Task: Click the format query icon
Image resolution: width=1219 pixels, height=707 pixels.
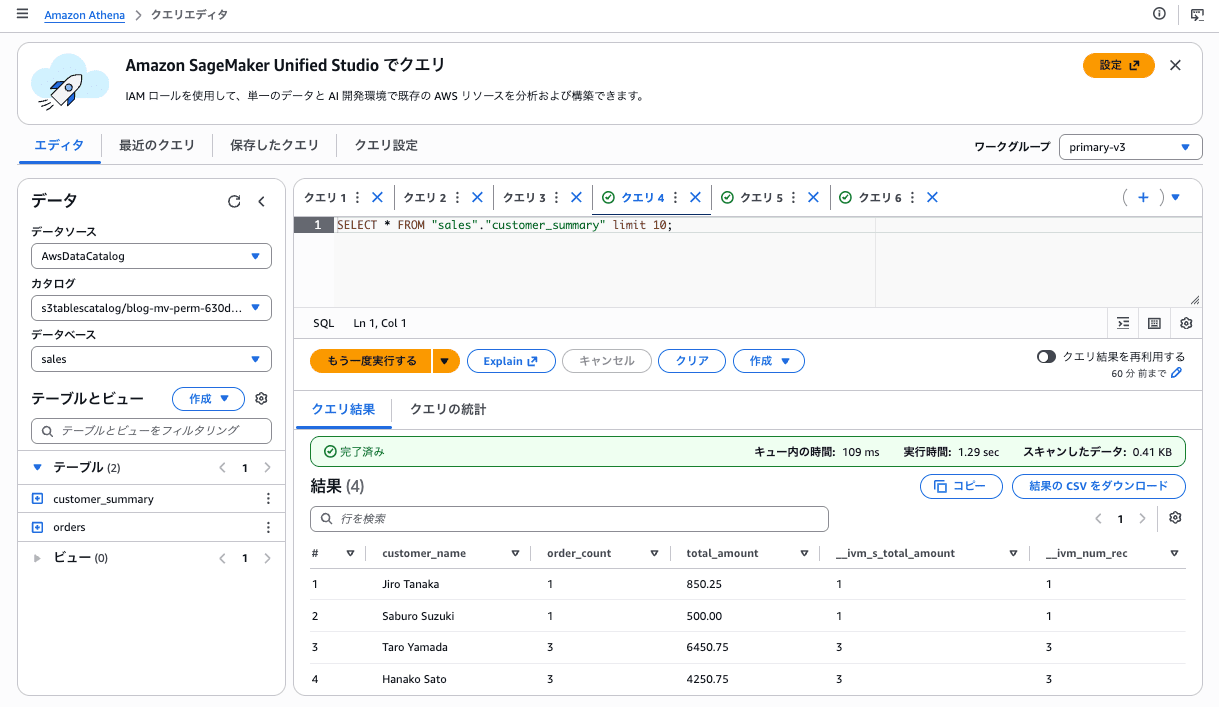Action: pos(1123,323)
